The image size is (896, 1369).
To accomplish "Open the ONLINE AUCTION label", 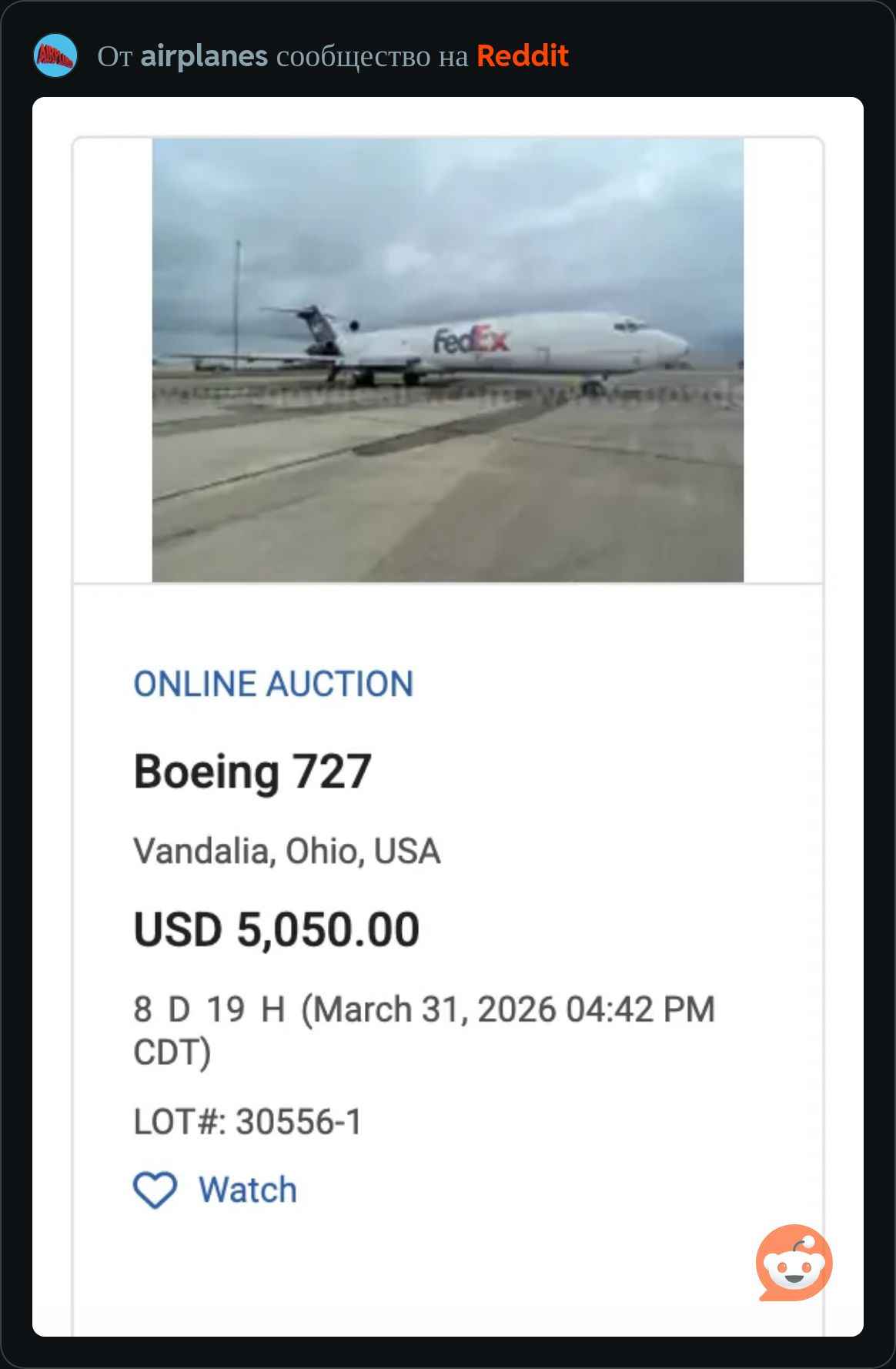I will (273, 684).
